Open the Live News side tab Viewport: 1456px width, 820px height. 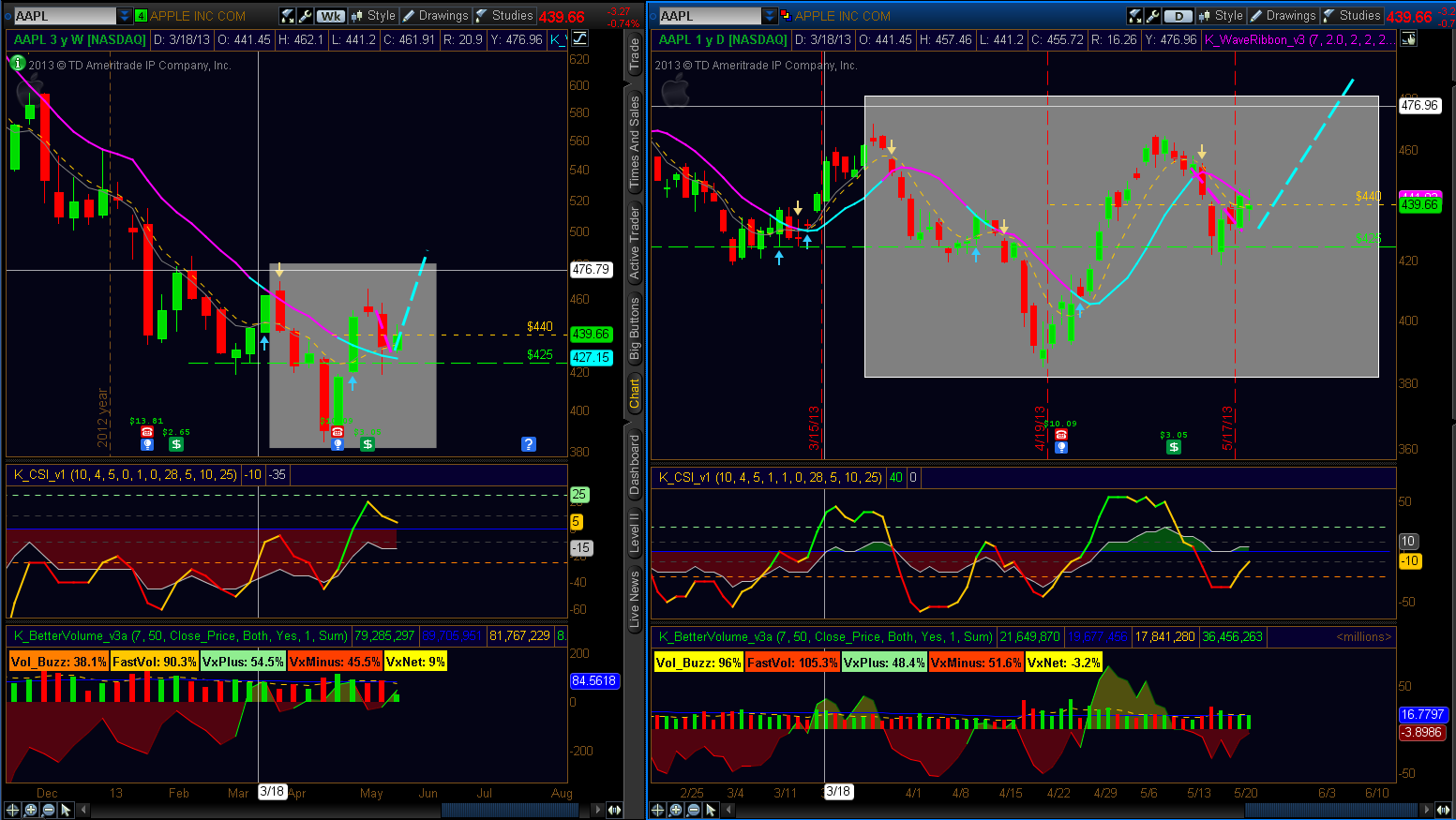[635, 599]
